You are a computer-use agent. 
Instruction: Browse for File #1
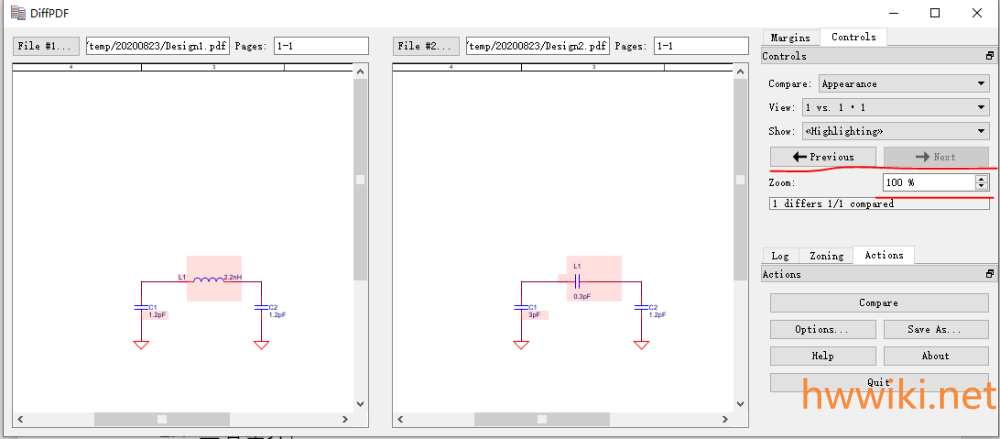[46, 46]
